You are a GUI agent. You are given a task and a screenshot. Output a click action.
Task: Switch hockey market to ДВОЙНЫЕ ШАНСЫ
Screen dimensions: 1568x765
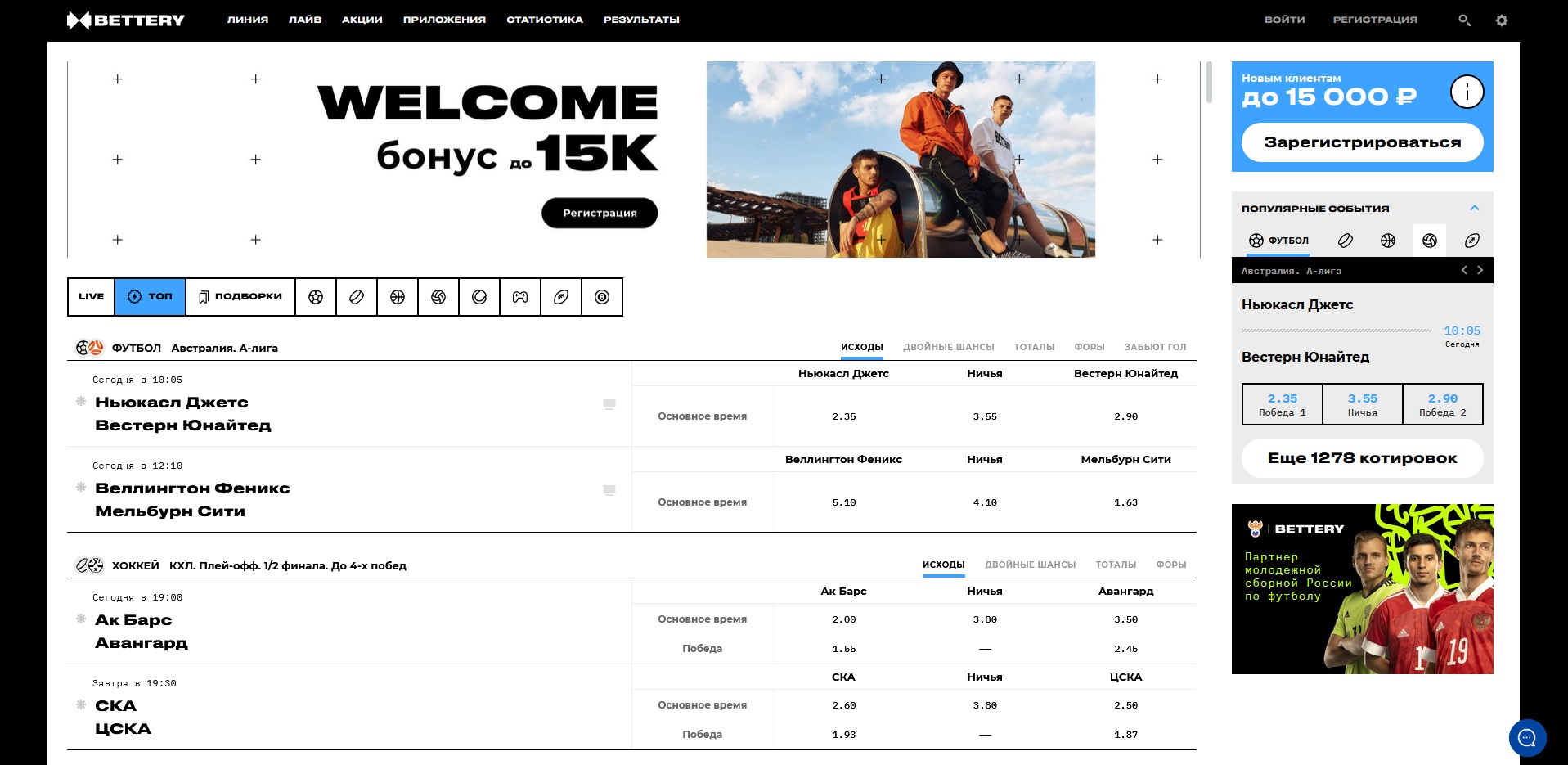tap(1031, 565)
